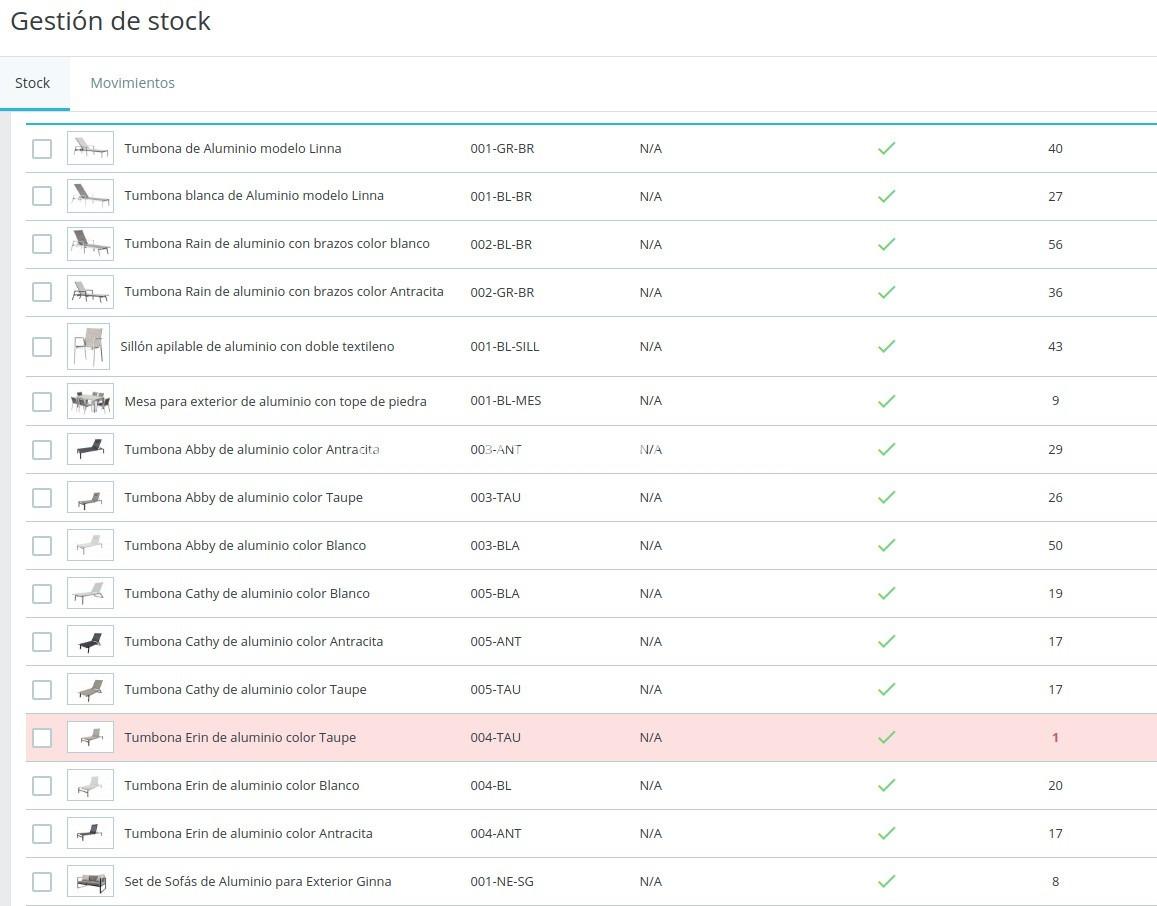The image size is (1157, 906).
Task: Open the Stock tab
Action: pyautogui.click(x=32, y=83)
